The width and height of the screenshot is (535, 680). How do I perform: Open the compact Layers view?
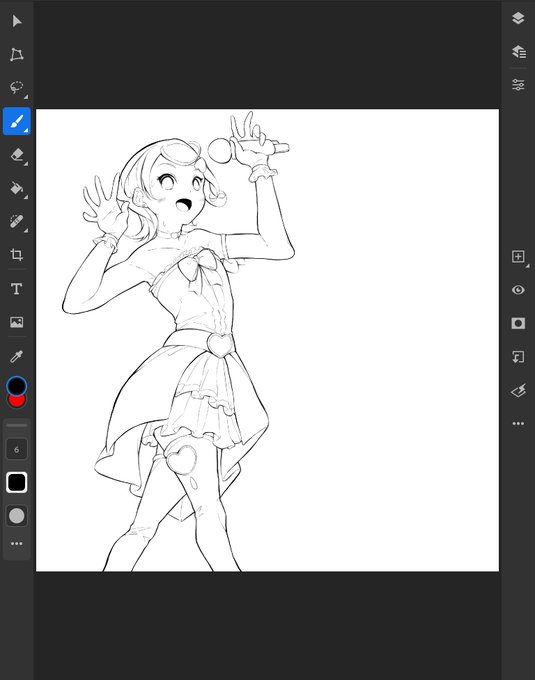point(518,18)
